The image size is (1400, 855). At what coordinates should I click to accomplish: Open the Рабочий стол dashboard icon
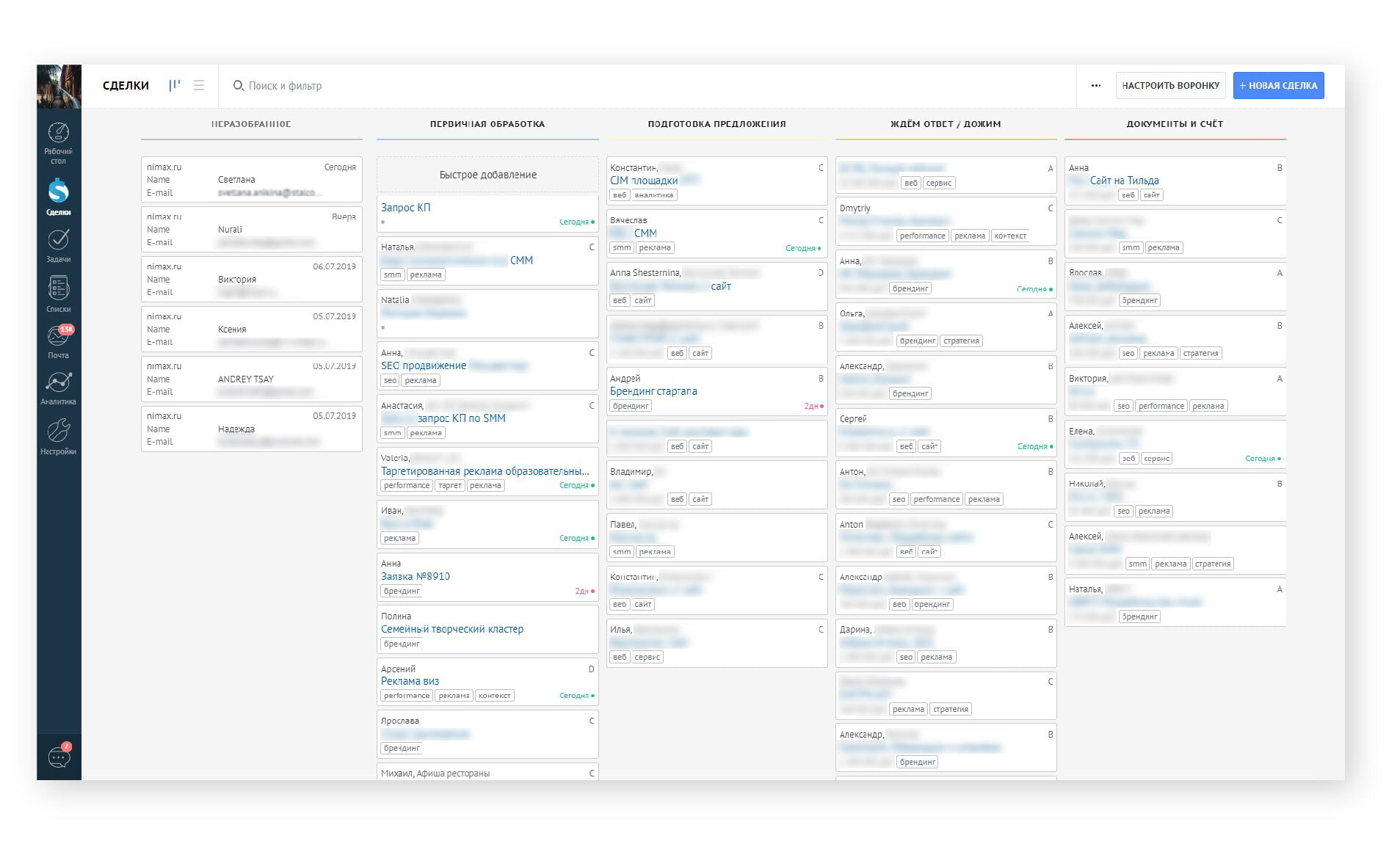[58, 133]
